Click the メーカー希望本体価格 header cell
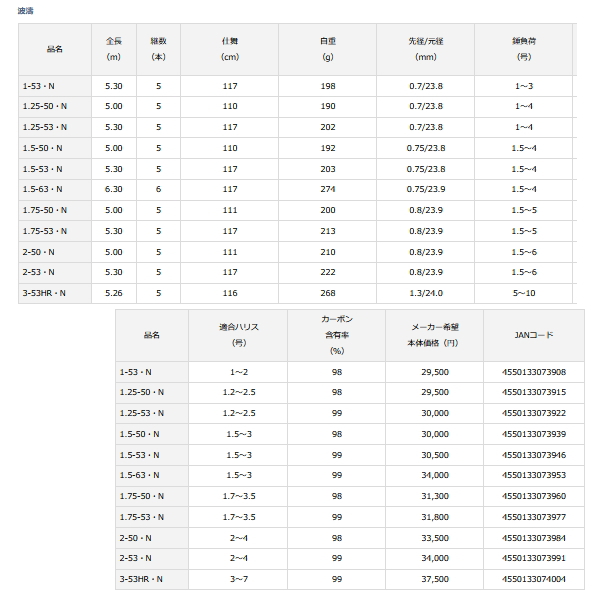 435,336
